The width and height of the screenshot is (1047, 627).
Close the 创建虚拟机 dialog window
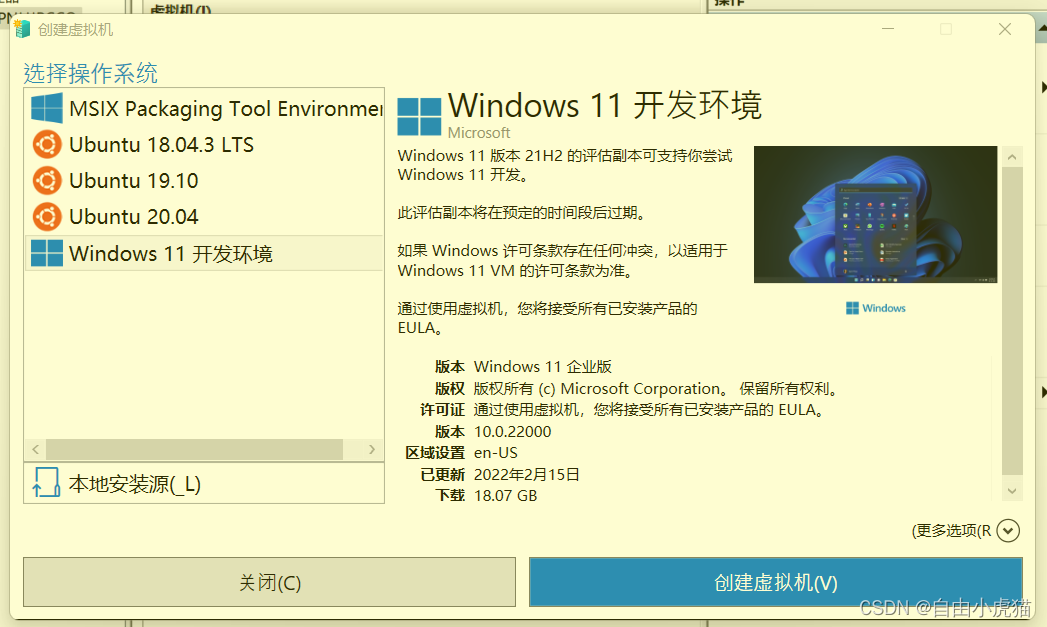point(1005,29)
